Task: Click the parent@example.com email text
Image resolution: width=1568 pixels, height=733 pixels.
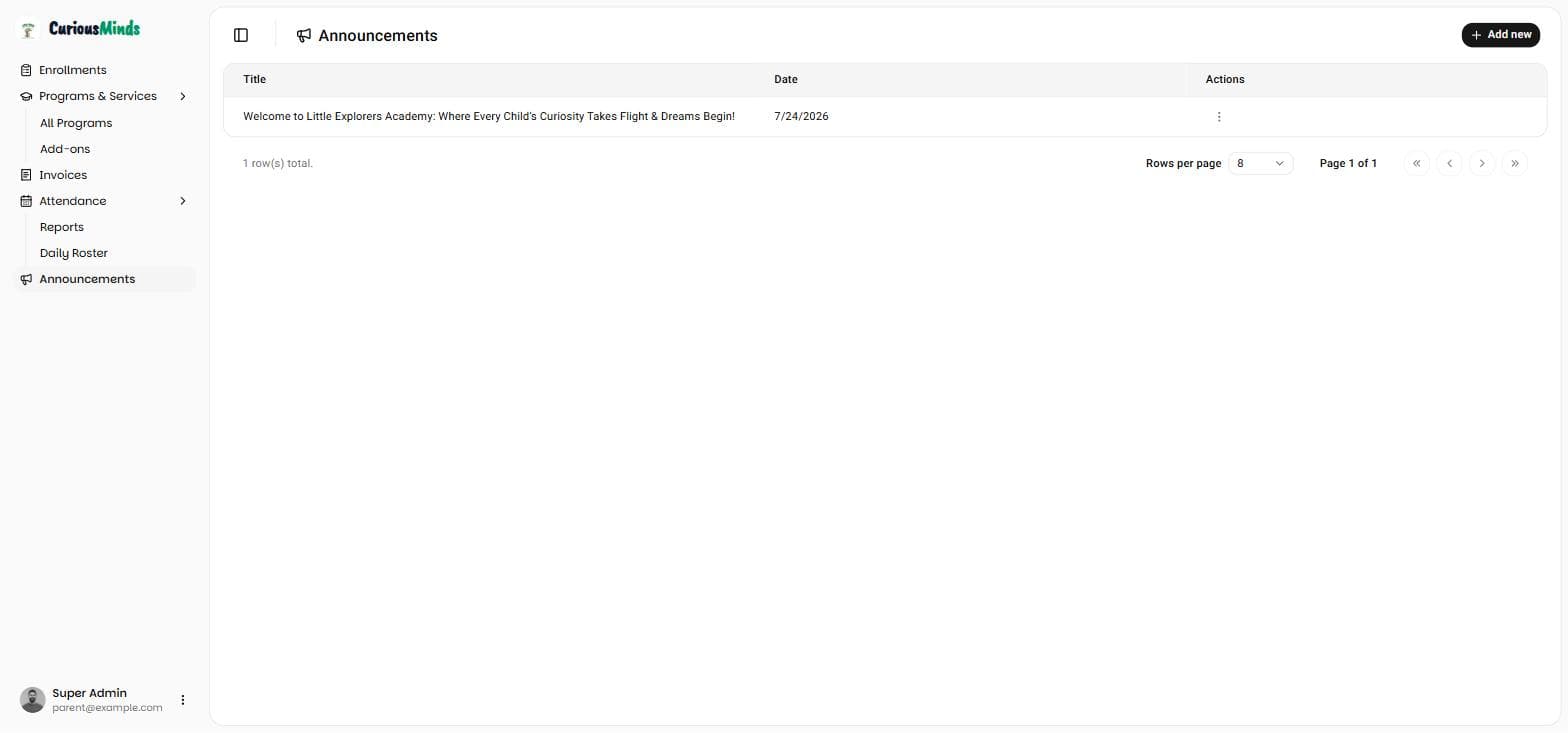Action: pyautogui.click(x=107, y=708)
